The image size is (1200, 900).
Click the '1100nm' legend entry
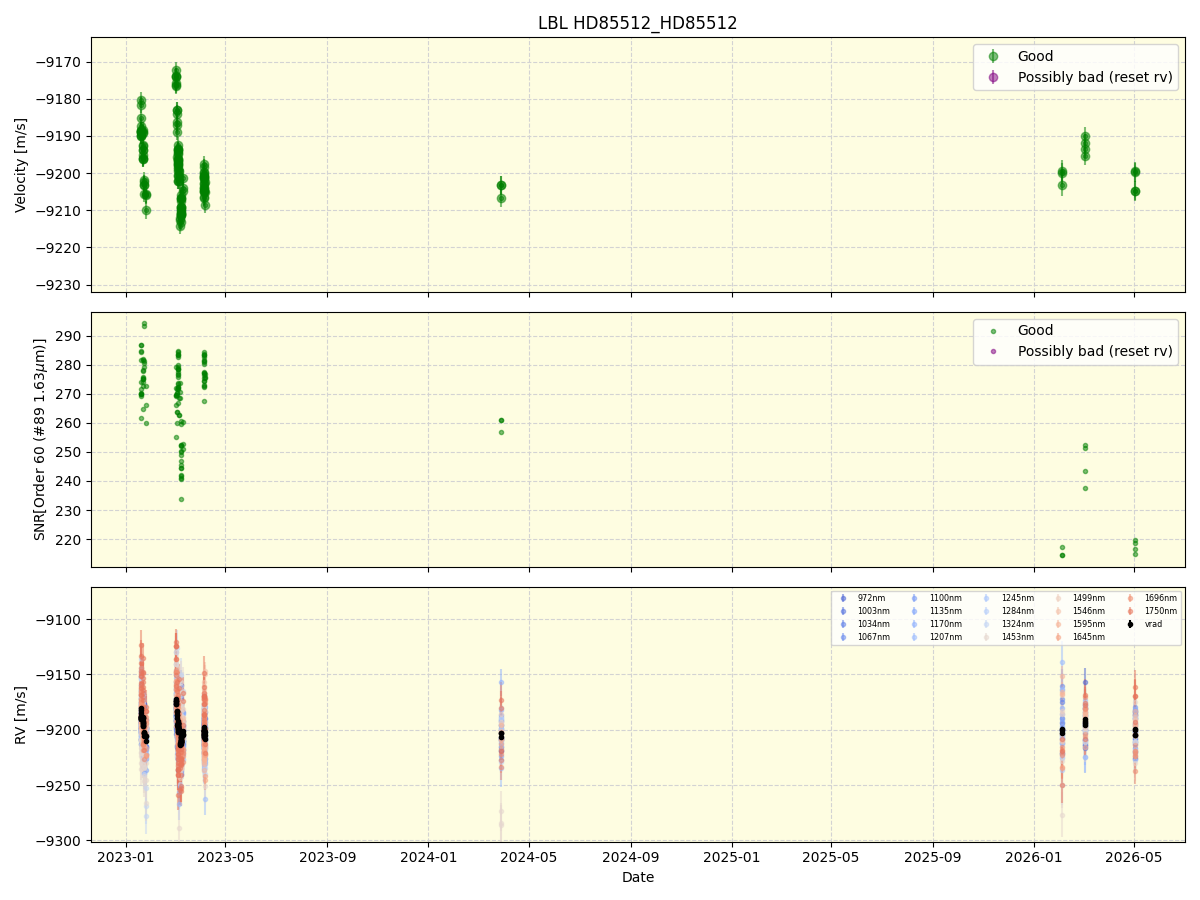(x=945, y=598)
